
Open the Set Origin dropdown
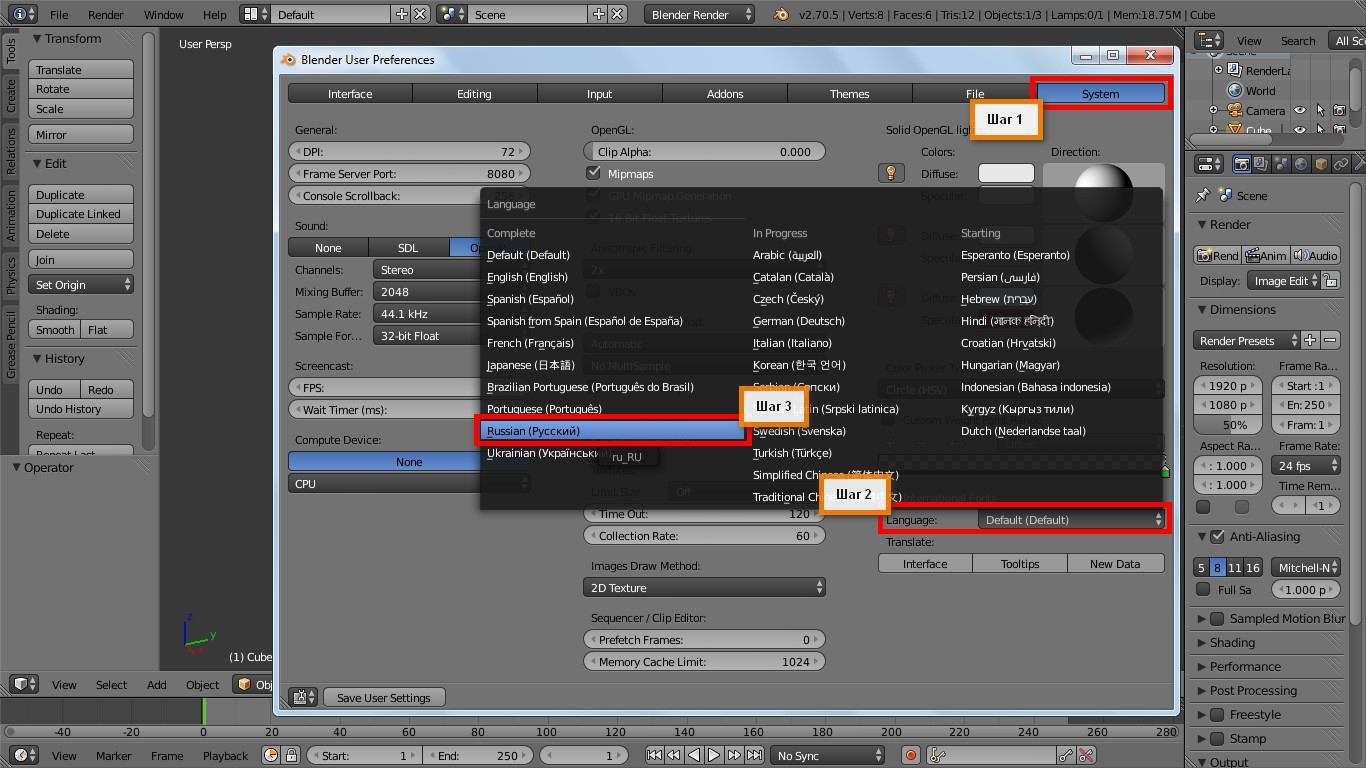[81, 284]
